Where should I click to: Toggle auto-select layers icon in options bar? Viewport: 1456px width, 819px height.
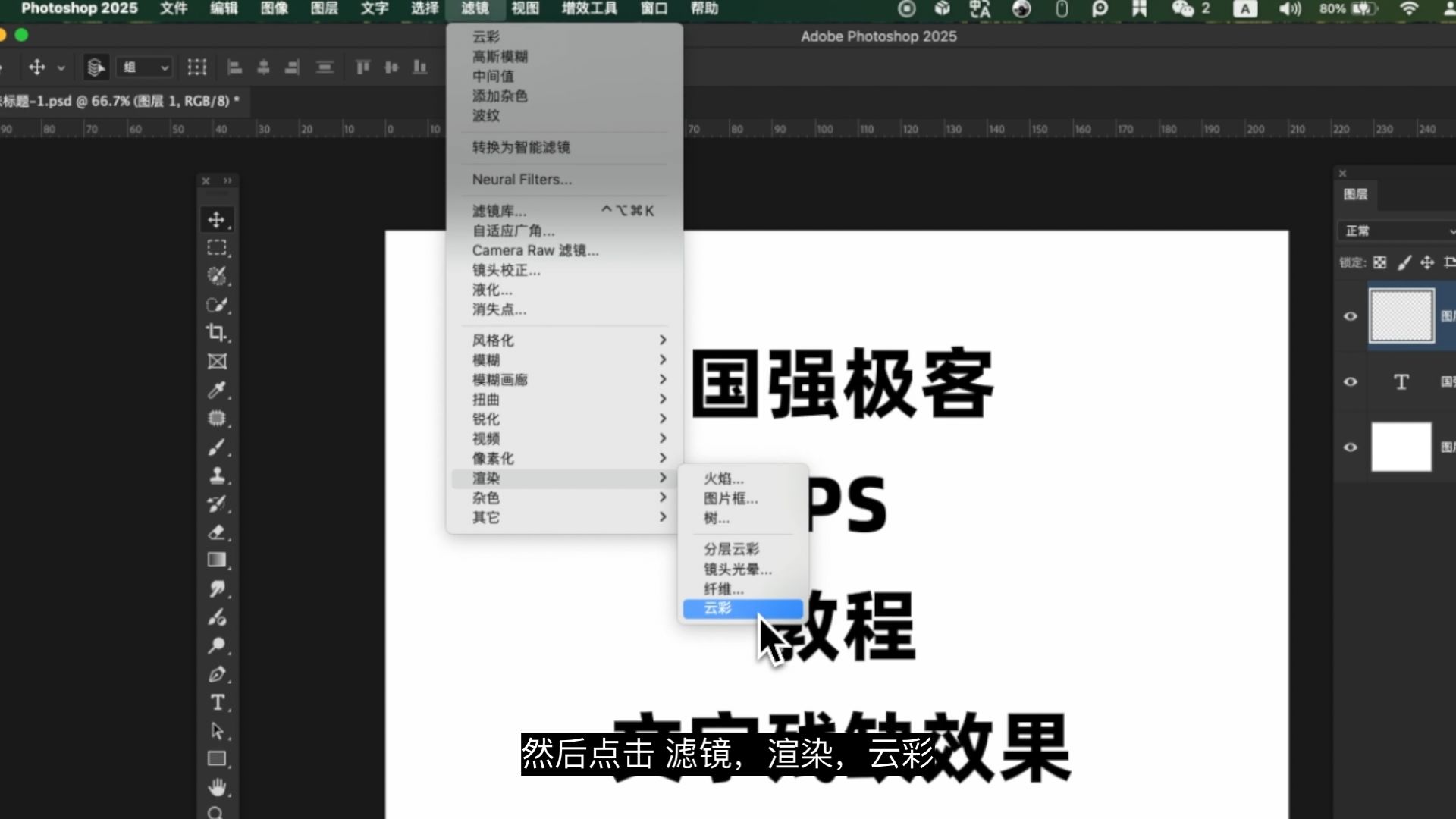[x=96, y=67]
